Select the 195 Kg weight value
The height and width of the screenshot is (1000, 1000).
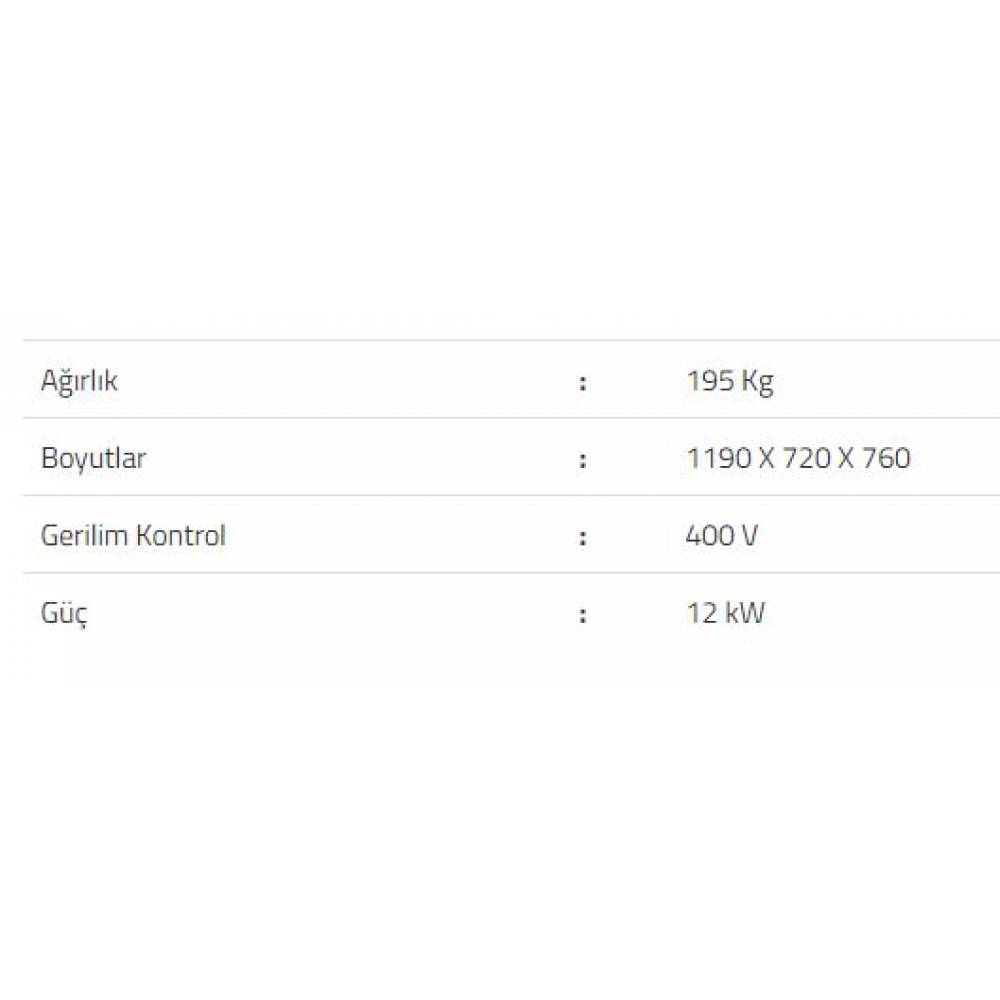point(730,381)
